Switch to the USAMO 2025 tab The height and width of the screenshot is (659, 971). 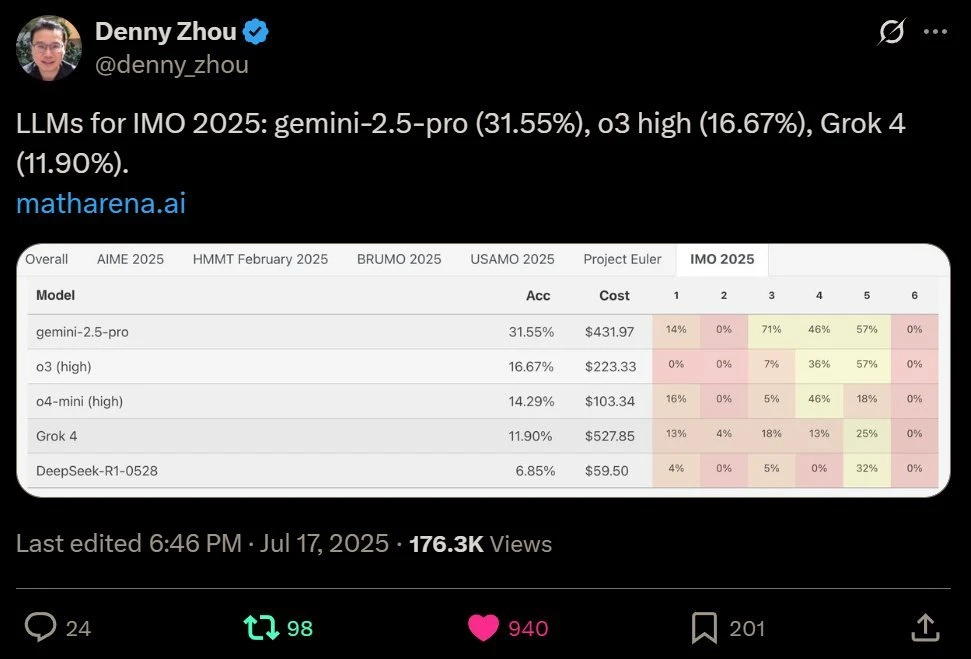[x=512, y=259]
